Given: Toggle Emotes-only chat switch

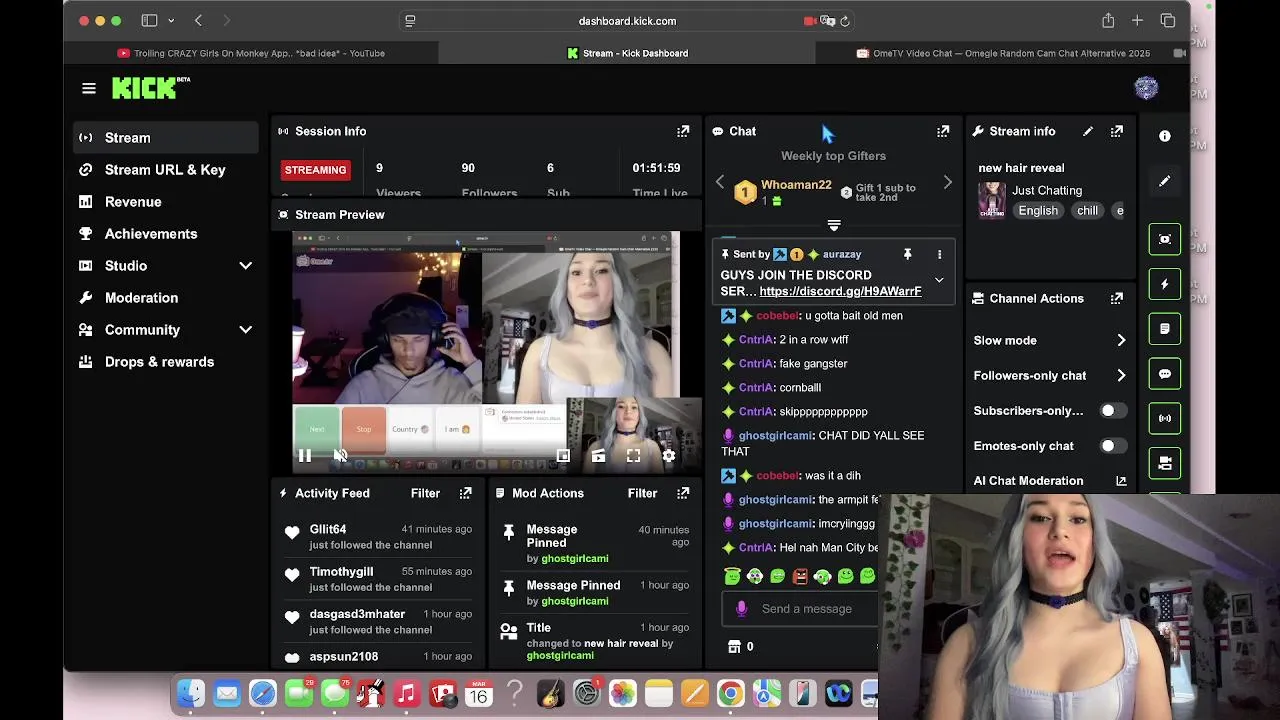Looking at the screenshot, I should pos(1113,446).
